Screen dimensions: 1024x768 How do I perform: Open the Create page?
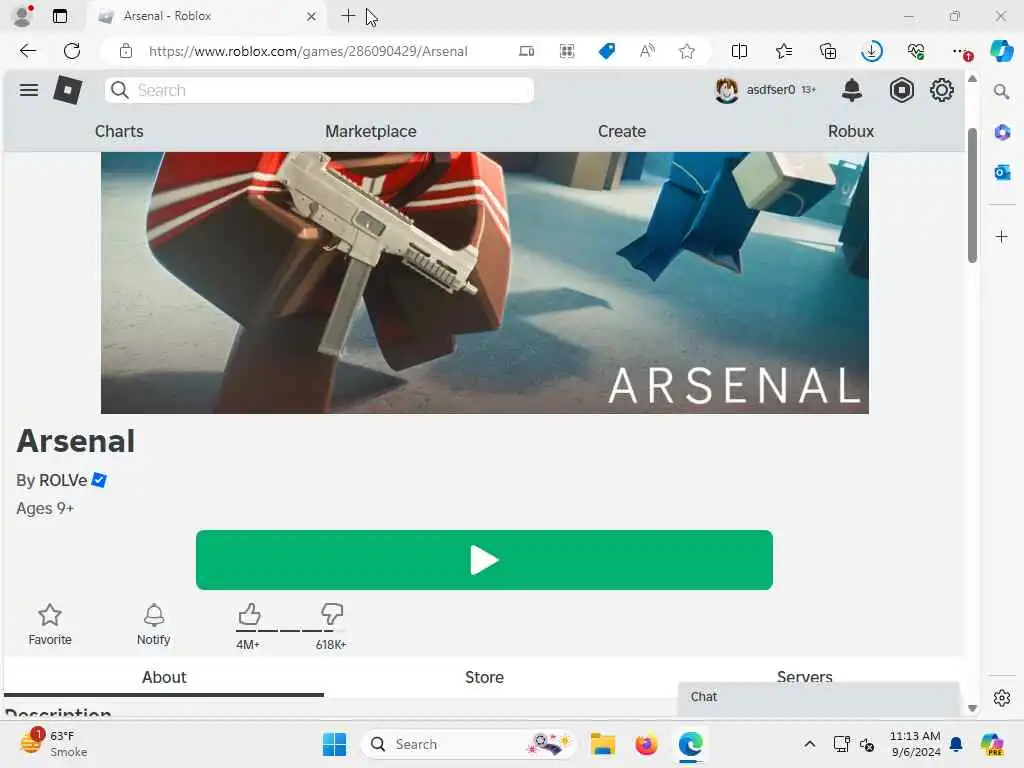622,131
